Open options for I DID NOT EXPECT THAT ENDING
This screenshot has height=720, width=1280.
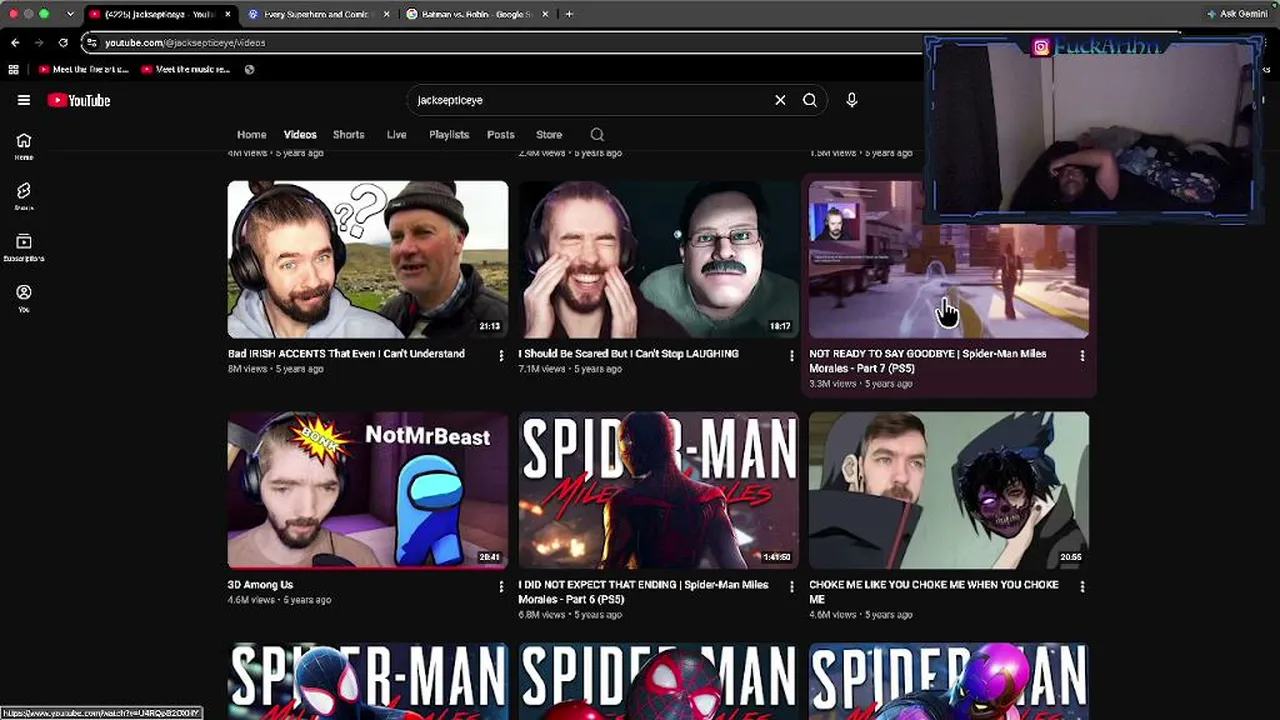[792, 587]
